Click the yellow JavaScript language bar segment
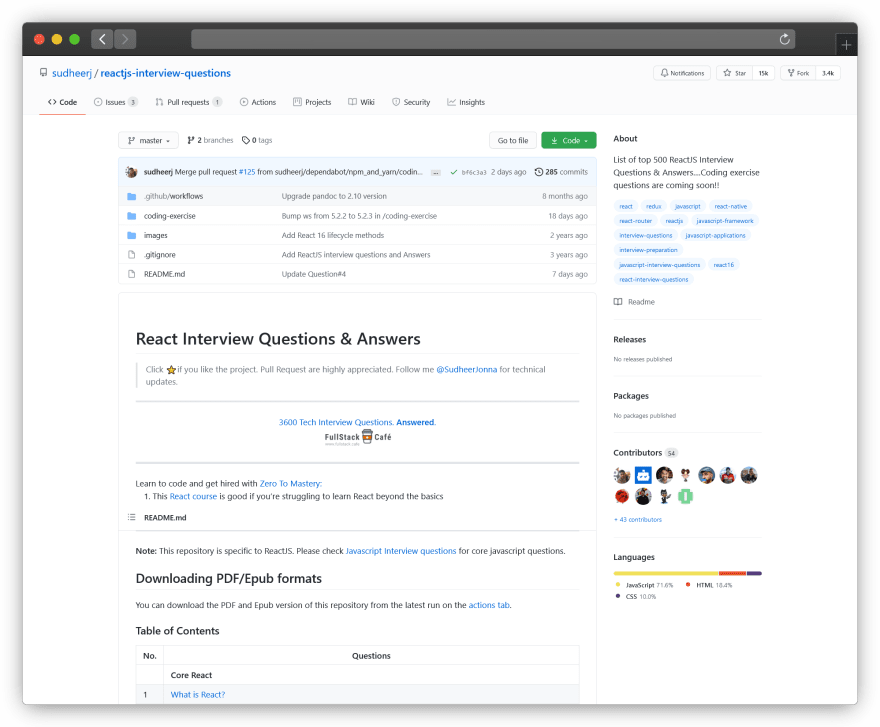 point(666,573)
